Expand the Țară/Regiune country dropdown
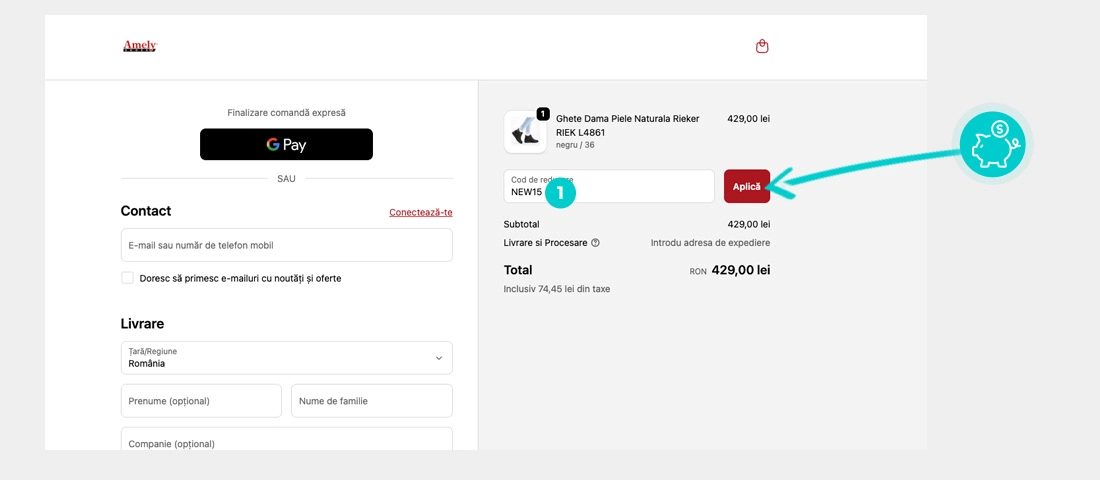Screen dimensions: 1100x480 tap(286, 358)
